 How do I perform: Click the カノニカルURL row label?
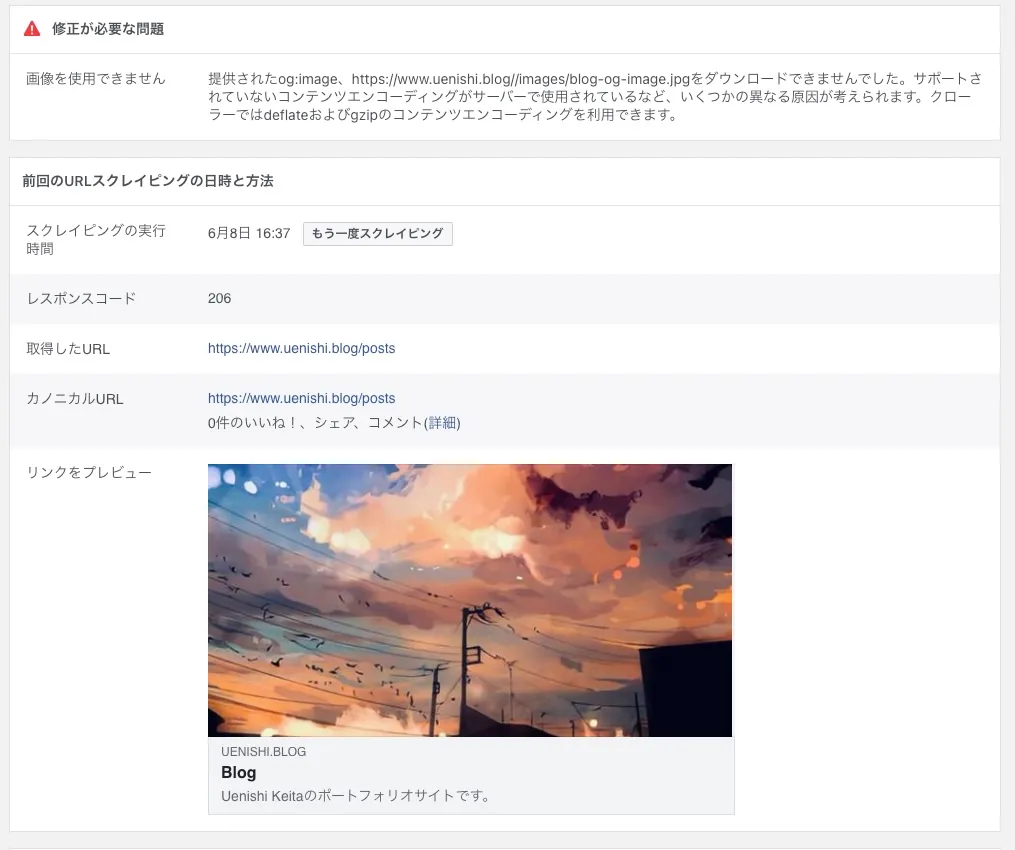[75, 399]
